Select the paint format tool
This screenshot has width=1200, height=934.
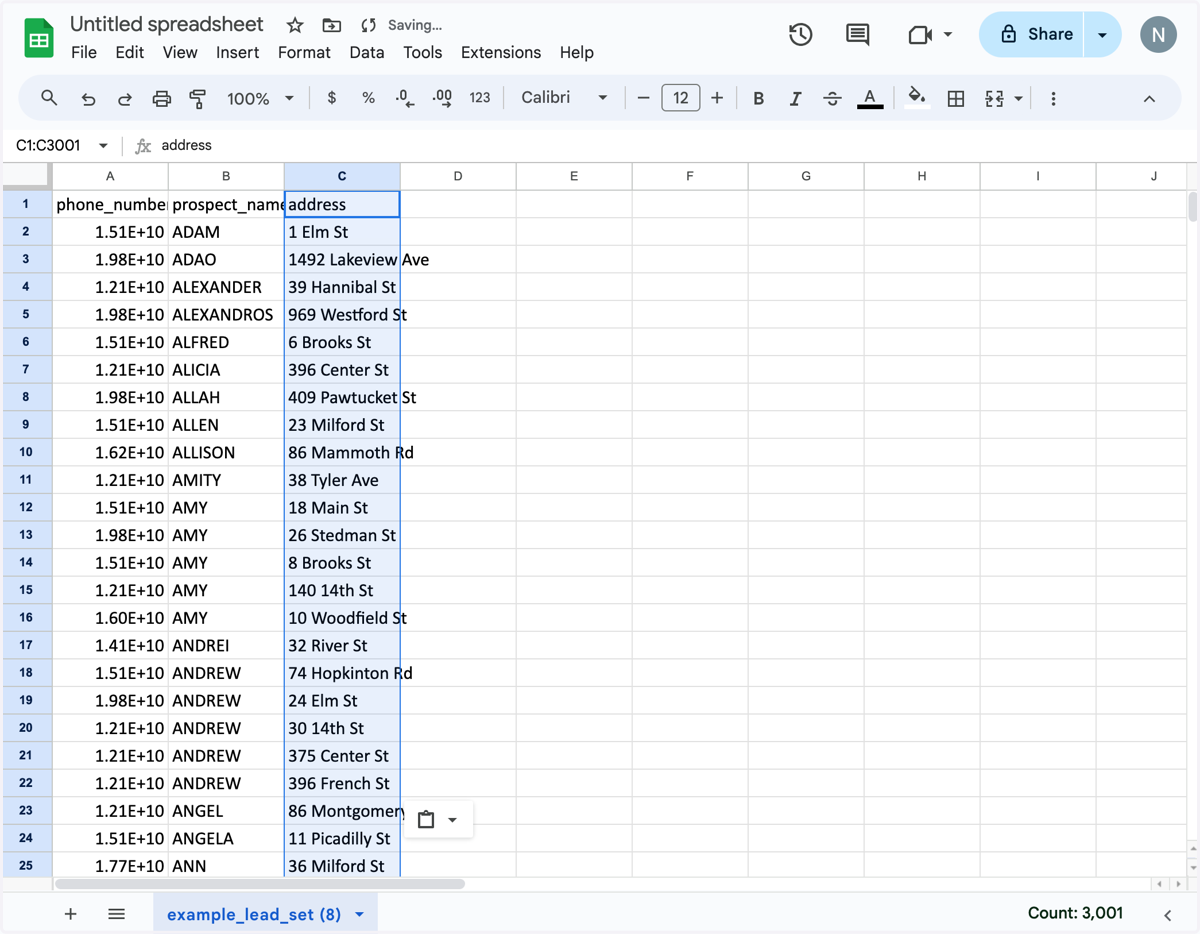click(198, 98)
